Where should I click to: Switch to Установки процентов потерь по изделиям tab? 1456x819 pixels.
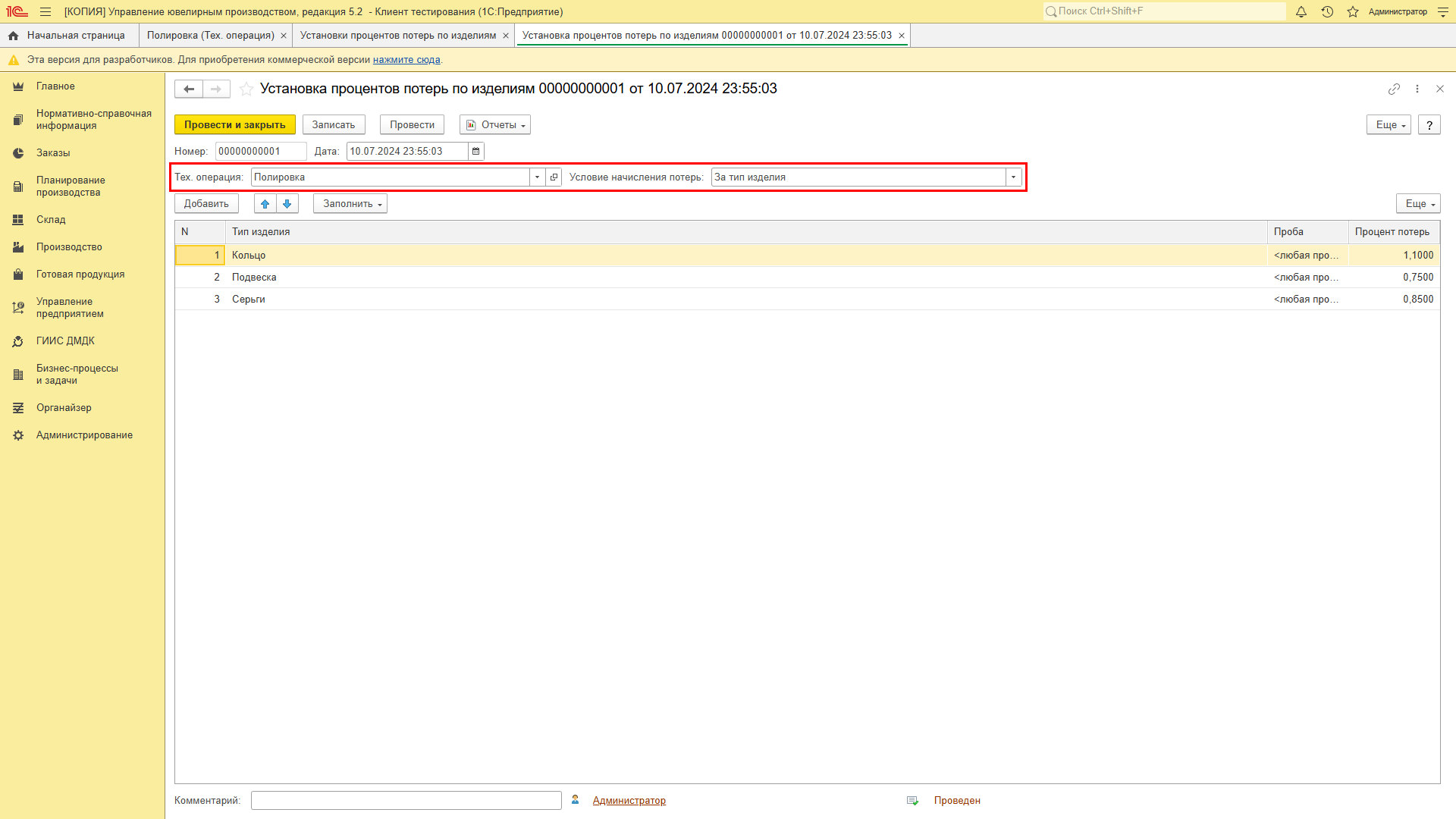397,36
